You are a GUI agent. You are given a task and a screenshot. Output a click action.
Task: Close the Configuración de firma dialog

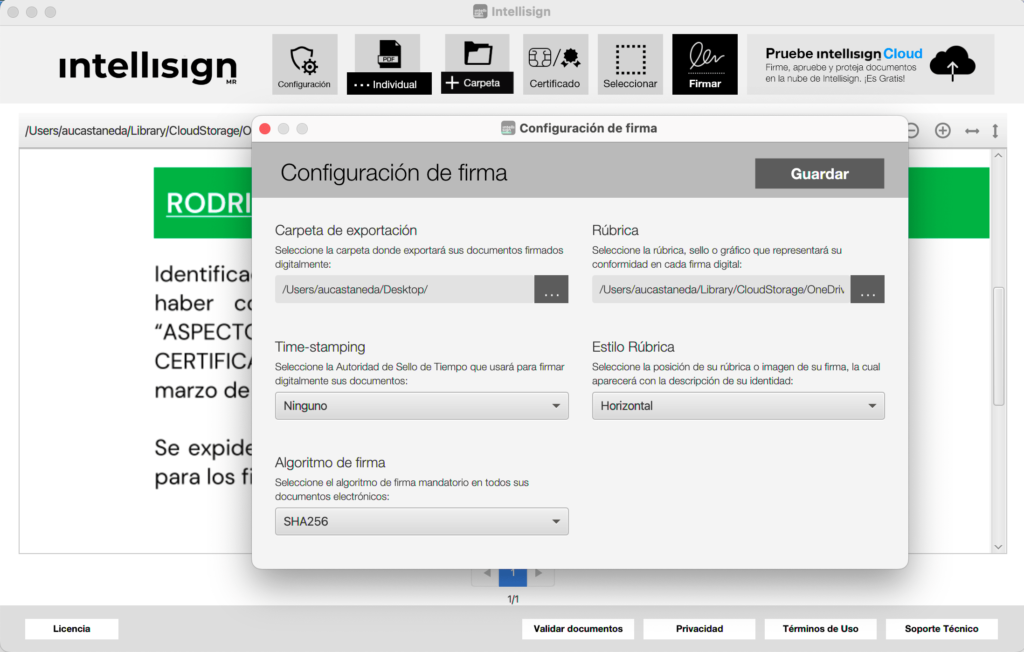click(x=265, y=129)
